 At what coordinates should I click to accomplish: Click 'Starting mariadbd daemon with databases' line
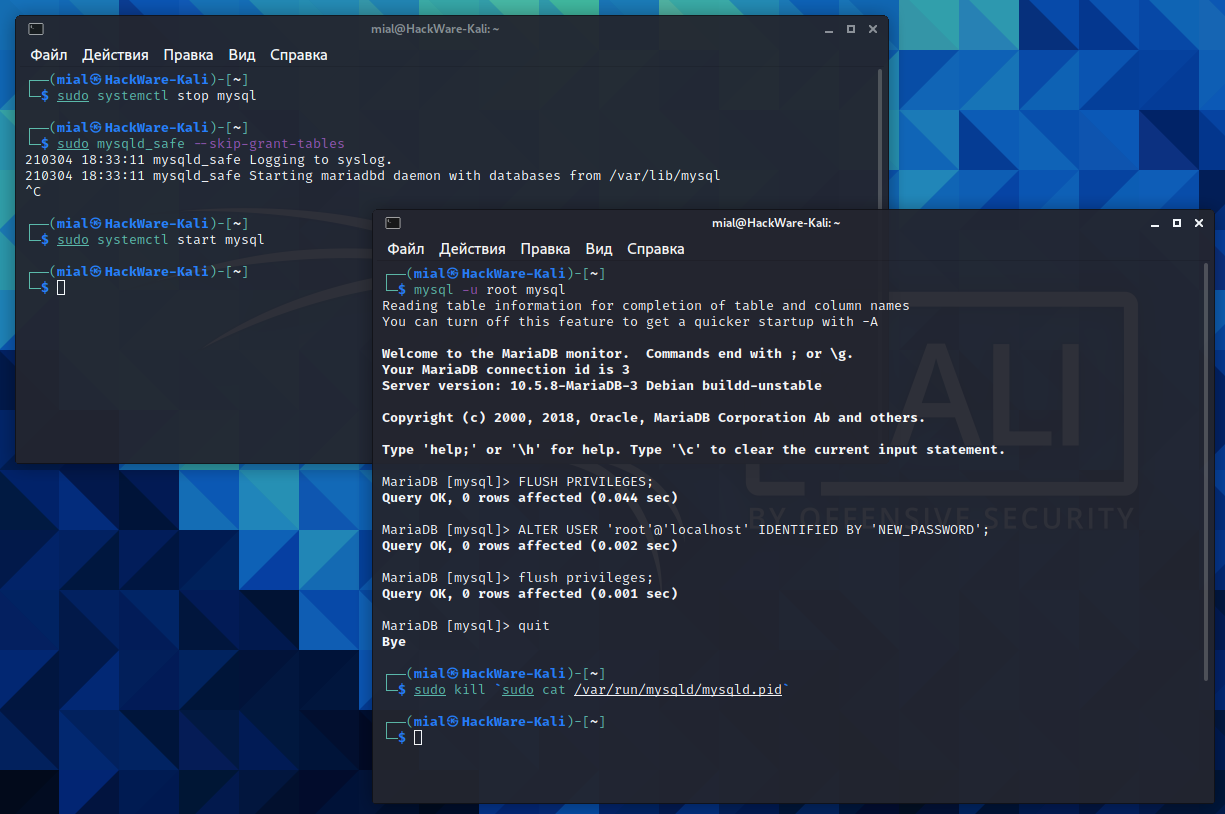[373, 176]
